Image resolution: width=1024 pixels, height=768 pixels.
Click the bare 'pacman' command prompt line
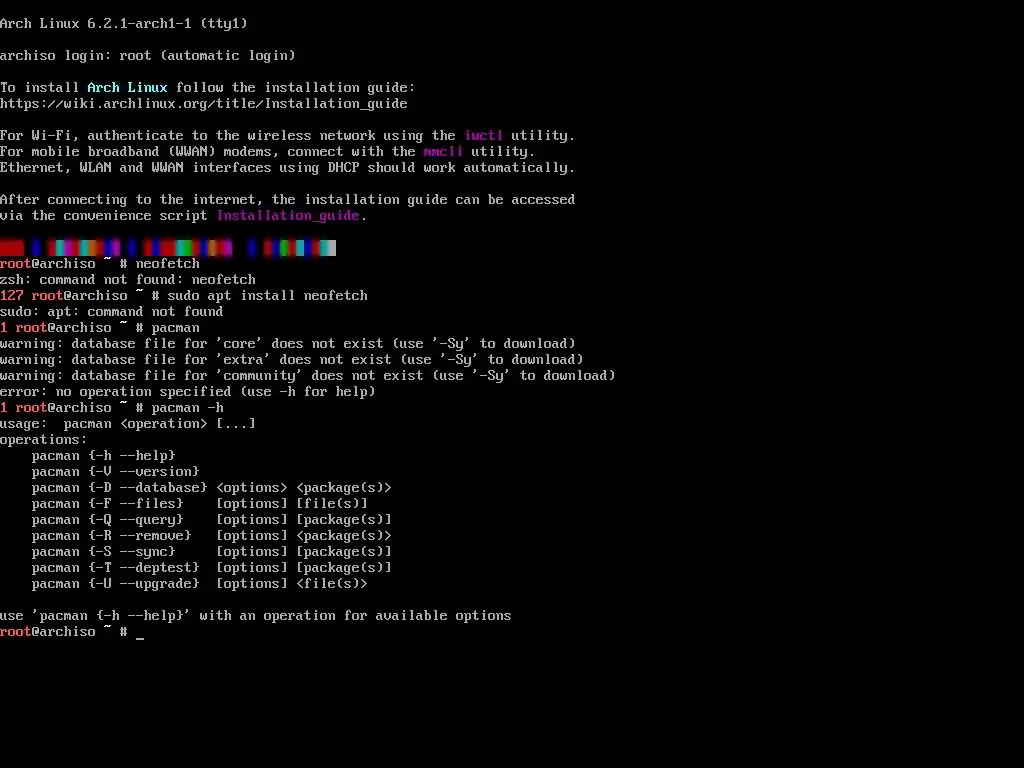pos(100,327)
